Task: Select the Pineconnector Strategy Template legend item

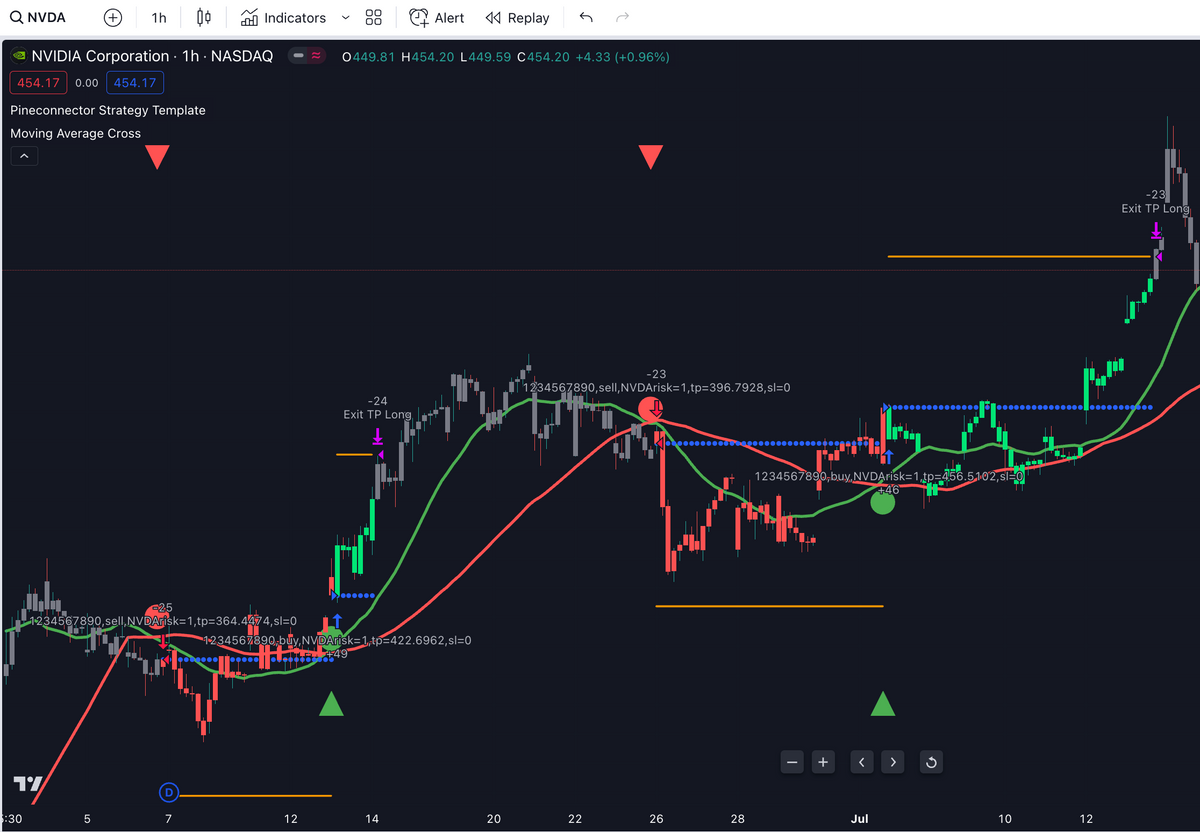Action: point(108,110)
